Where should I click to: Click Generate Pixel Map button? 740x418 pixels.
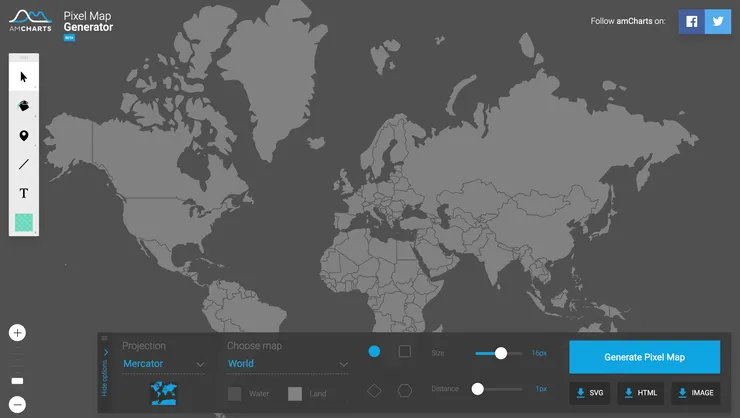[x=645, y=357]
